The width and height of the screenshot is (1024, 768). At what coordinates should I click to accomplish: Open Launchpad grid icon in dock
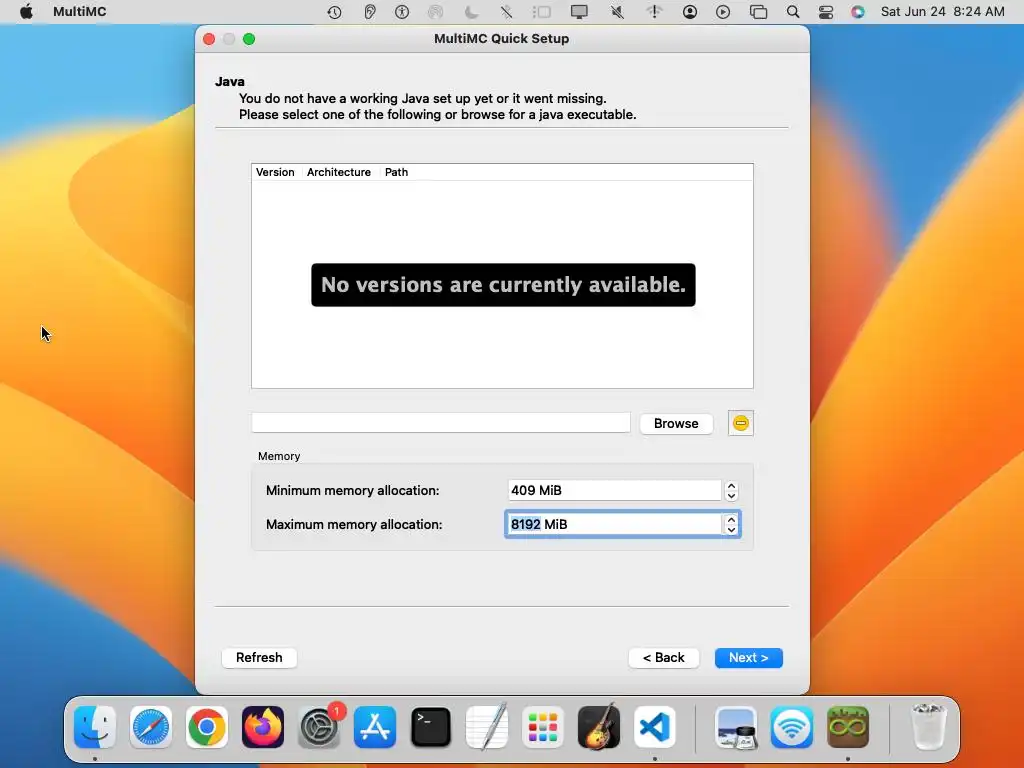543,727
